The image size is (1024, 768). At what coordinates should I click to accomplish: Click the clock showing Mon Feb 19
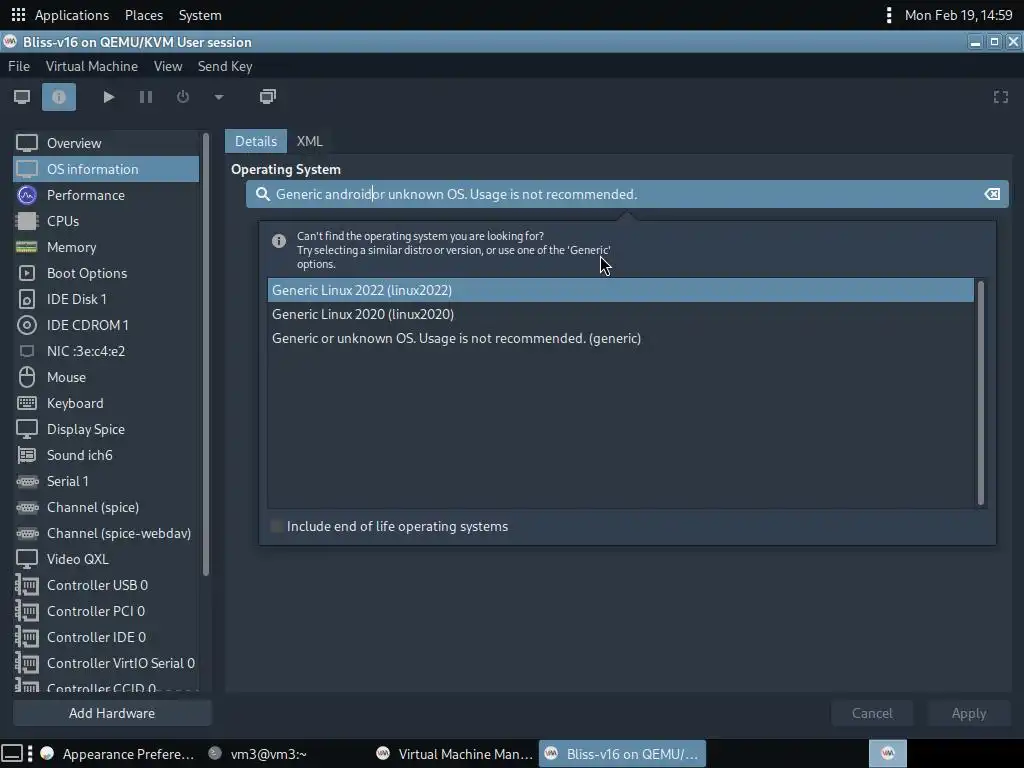tap(958, 15)
